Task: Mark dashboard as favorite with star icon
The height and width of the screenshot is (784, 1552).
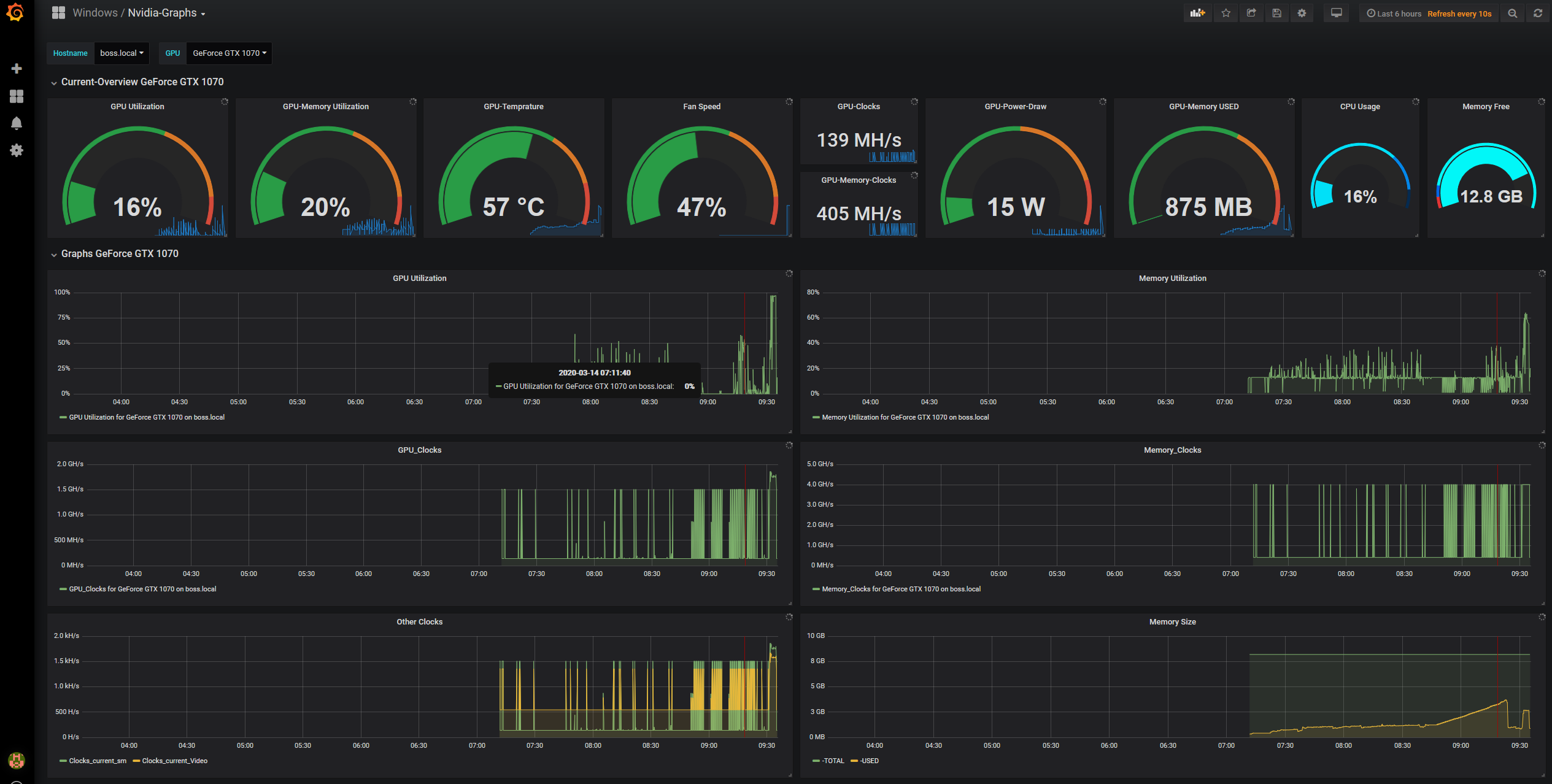Action: coord(1226,13)
